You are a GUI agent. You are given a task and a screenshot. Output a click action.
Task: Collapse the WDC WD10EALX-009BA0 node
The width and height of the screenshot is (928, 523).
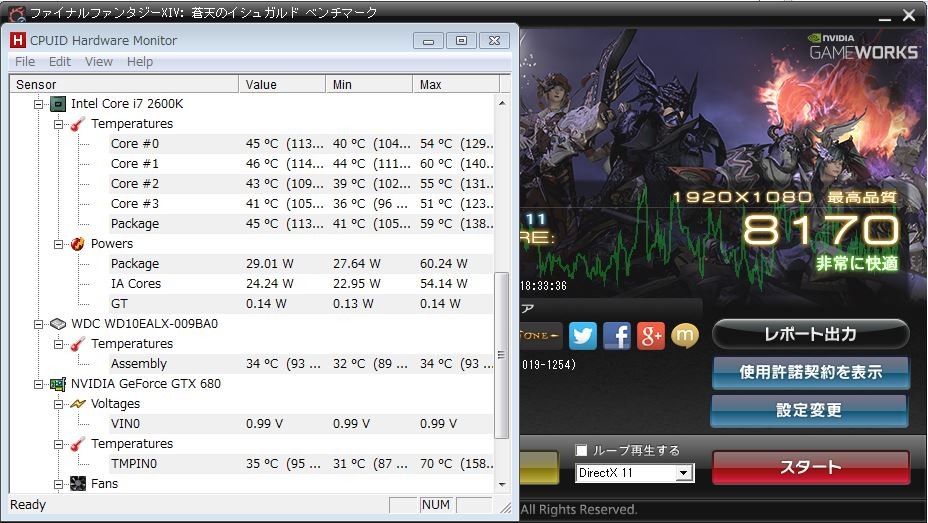38,324
